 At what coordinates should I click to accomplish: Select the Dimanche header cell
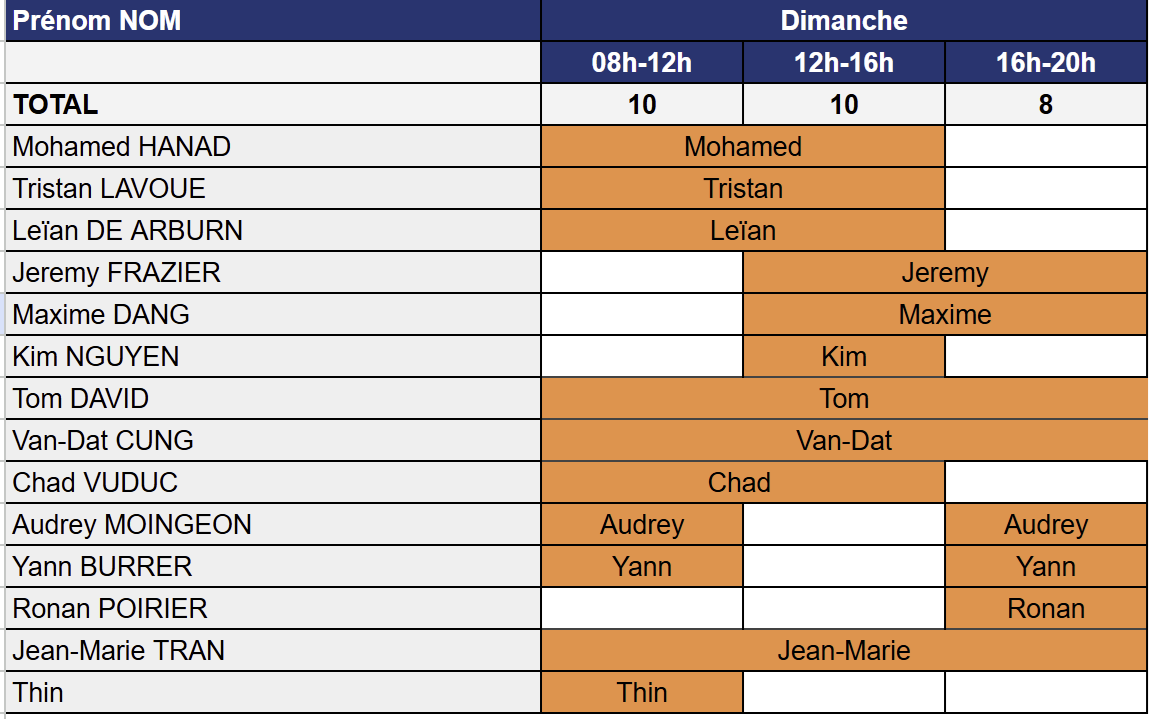(x=844, y=21)
